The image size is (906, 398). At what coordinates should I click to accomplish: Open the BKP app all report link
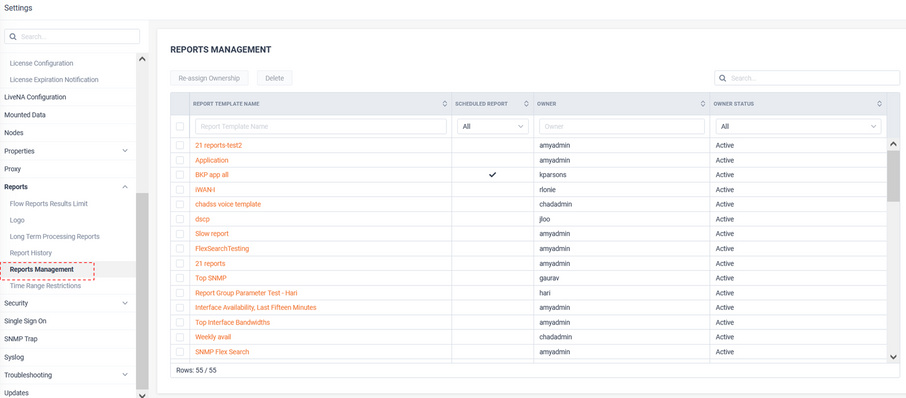(x=212, y=174)
